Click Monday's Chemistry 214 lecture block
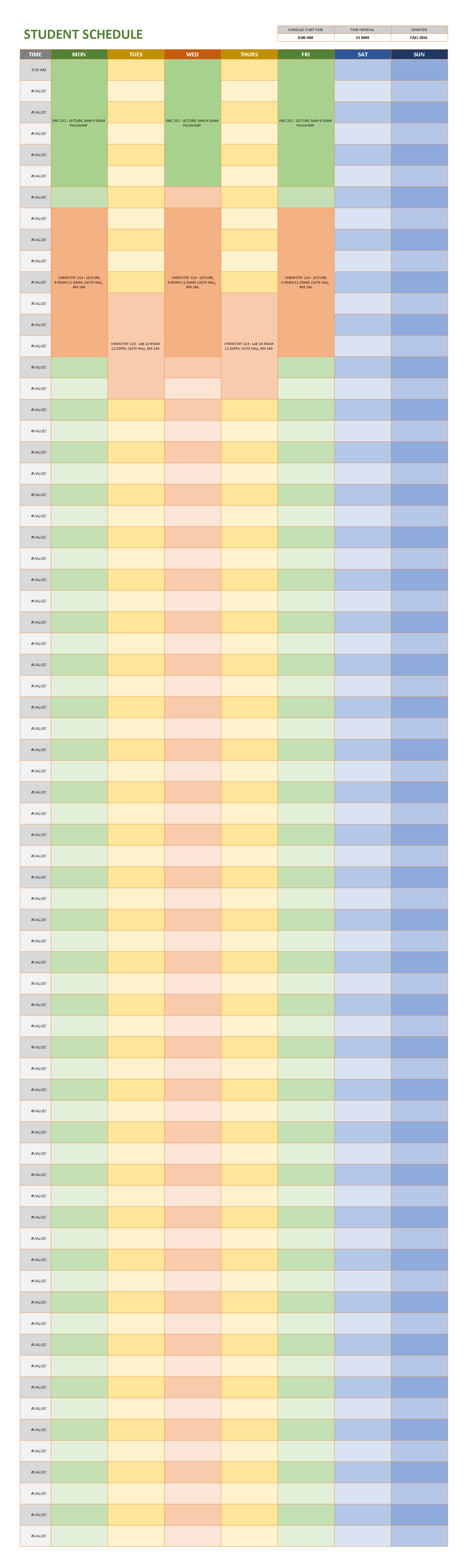 79,282
